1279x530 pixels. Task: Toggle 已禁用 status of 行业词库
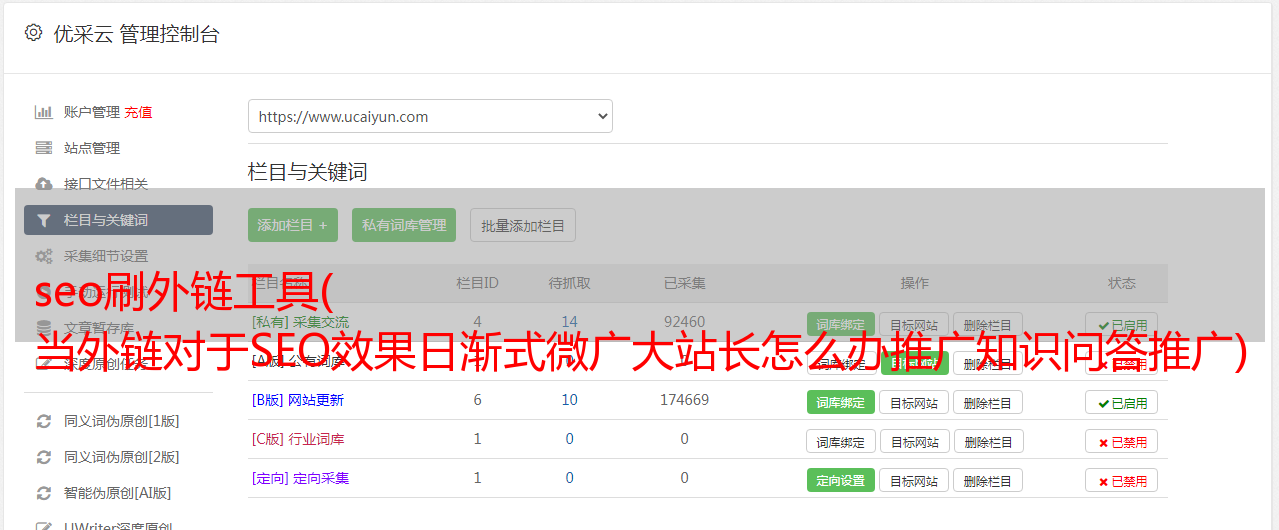1122,441
